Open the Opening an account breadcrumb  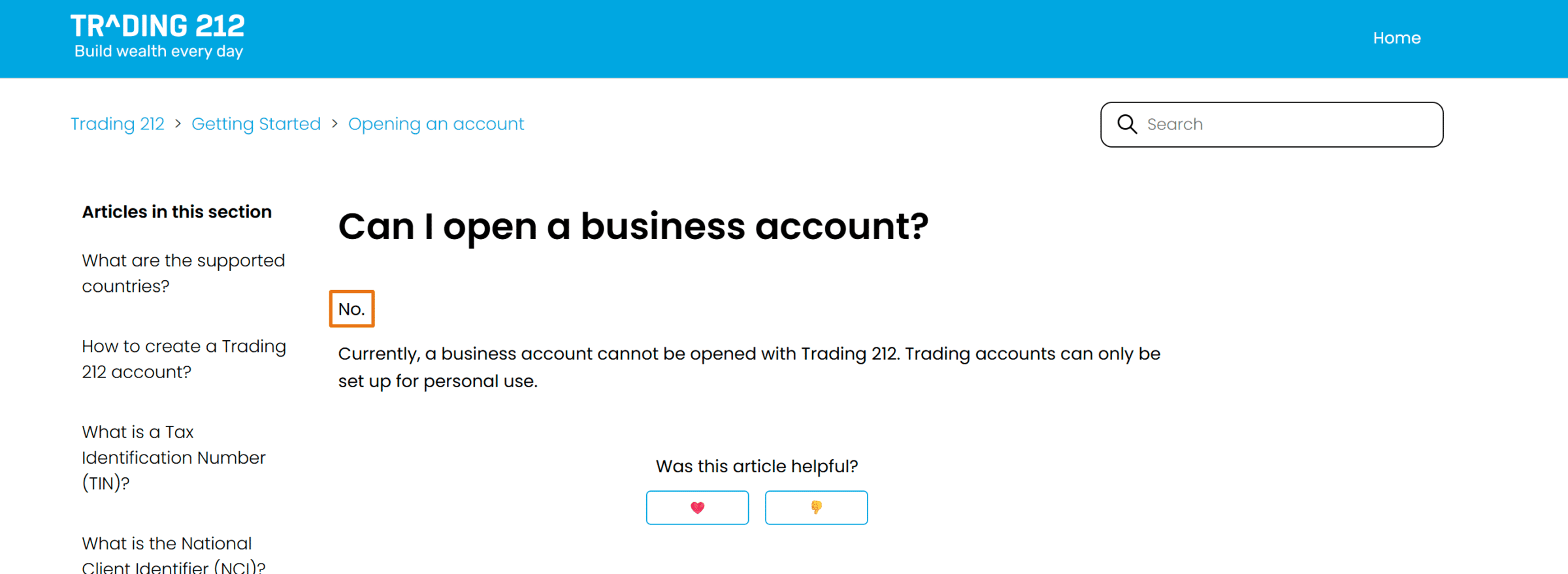436,124
